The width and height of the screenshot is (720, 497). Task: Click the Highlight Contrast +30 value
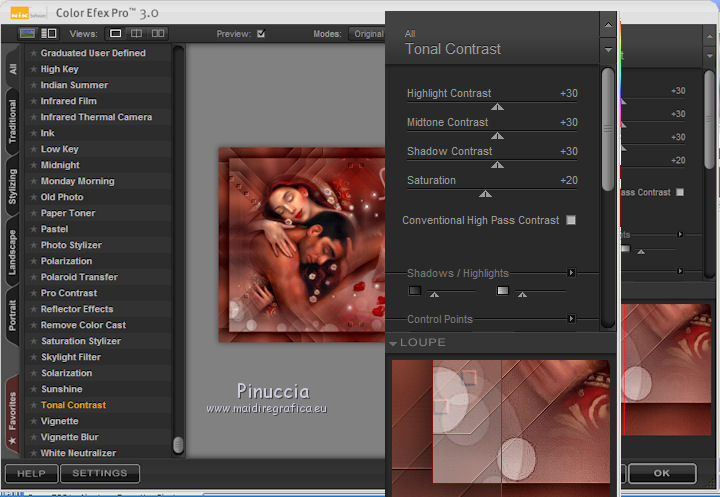tap(568, 93)
